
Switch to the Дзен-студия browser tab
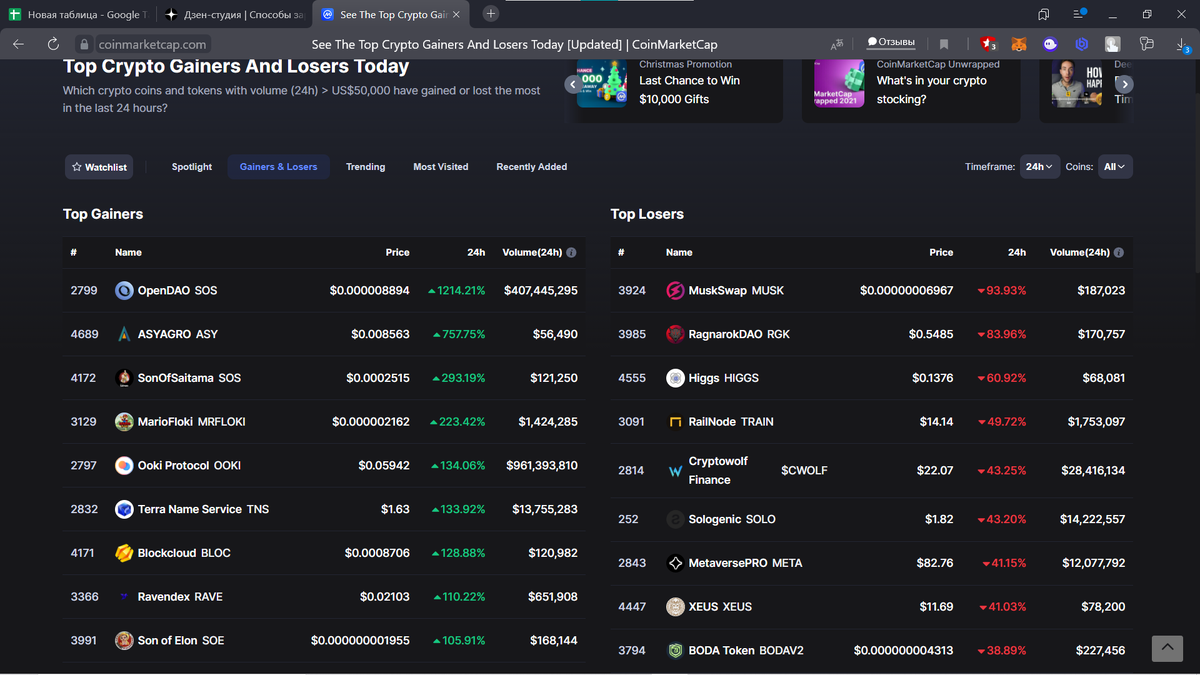click(x=235, y=14)
